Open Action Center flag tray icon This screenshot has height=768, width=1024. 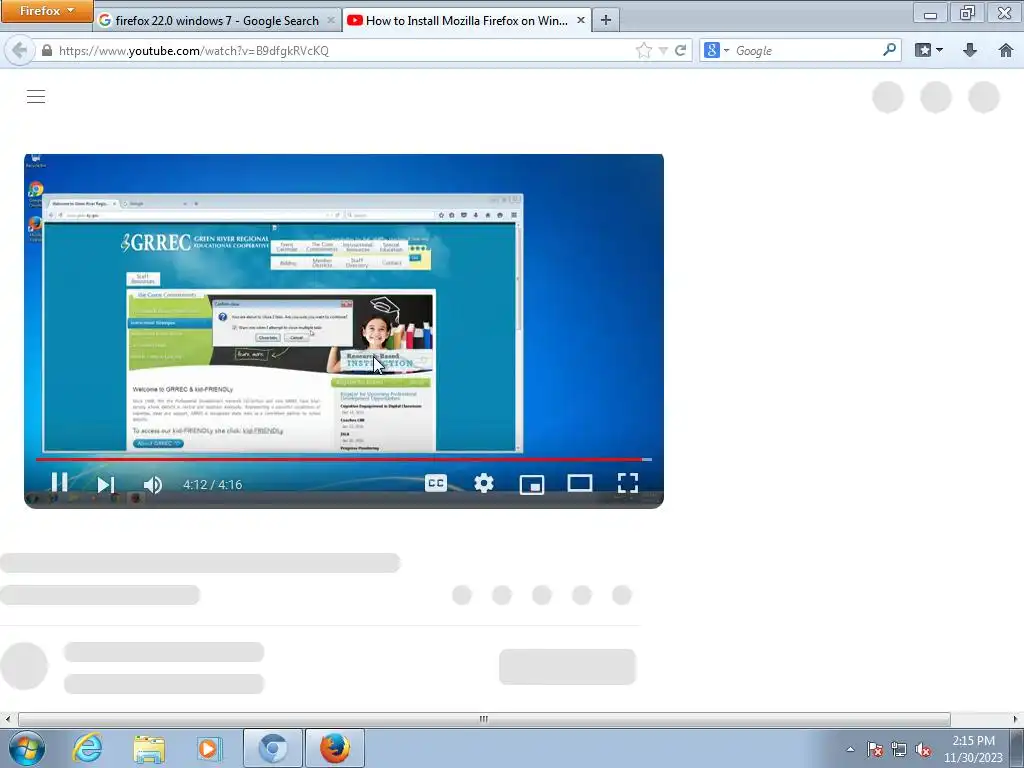[875, 749]
